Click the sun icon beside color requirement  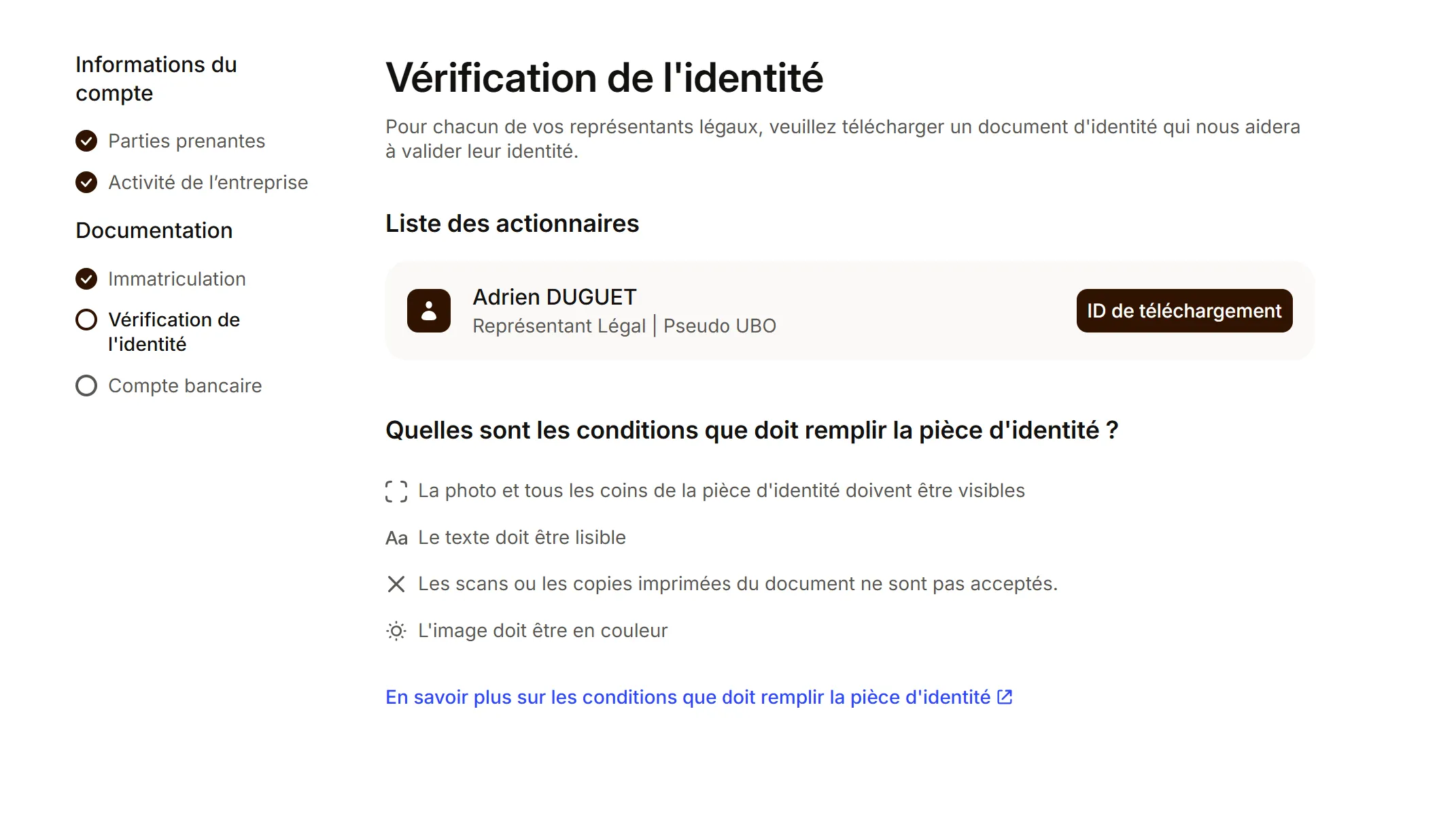click(x=396, y=631)
